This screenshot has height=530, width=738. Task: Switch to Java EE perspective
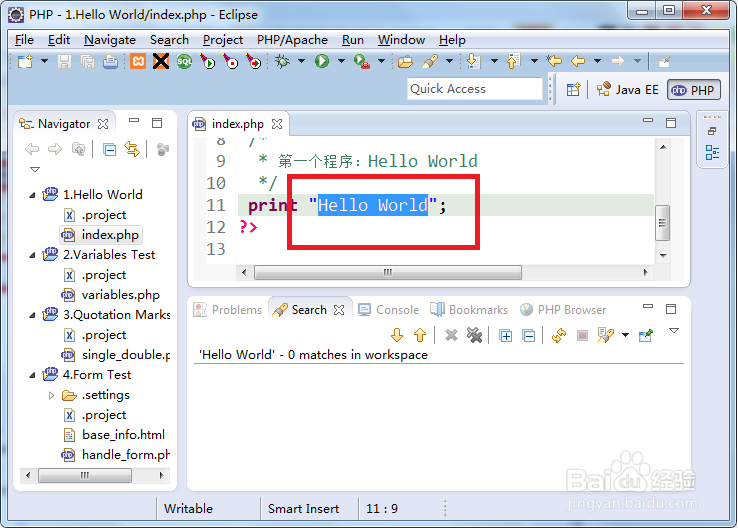pyautogui.click(x=627, y=89)
